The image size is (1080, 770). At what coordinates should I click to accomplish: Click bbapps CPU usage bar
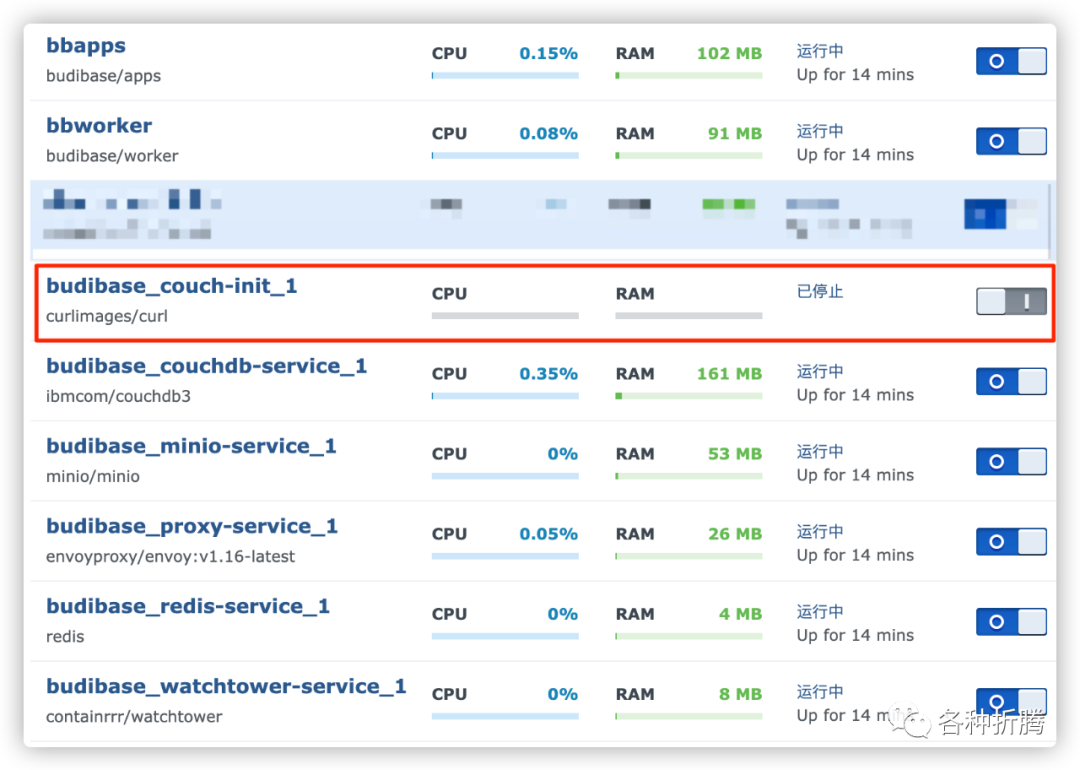505,76
